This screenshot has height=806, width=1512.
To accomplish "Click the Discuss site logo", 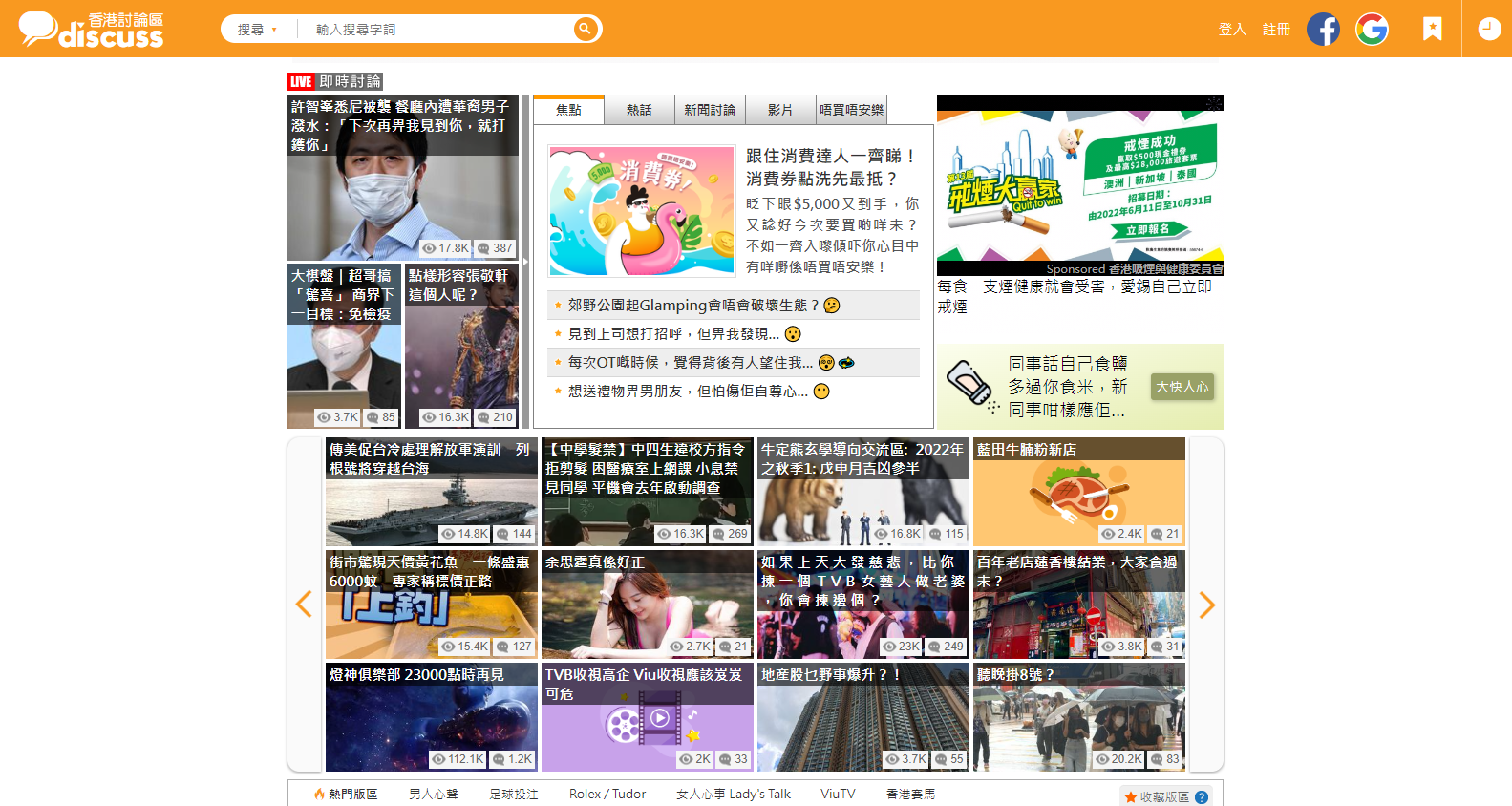I will 92,30.
